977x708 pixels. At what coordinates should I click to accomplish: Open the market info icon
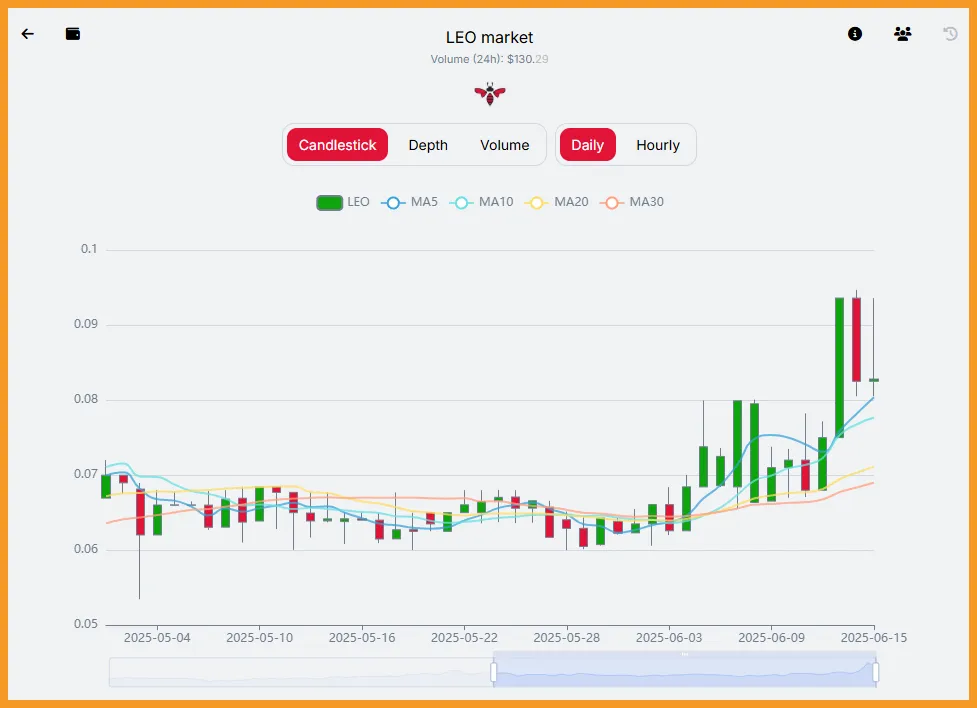click(x=855, y=34)
